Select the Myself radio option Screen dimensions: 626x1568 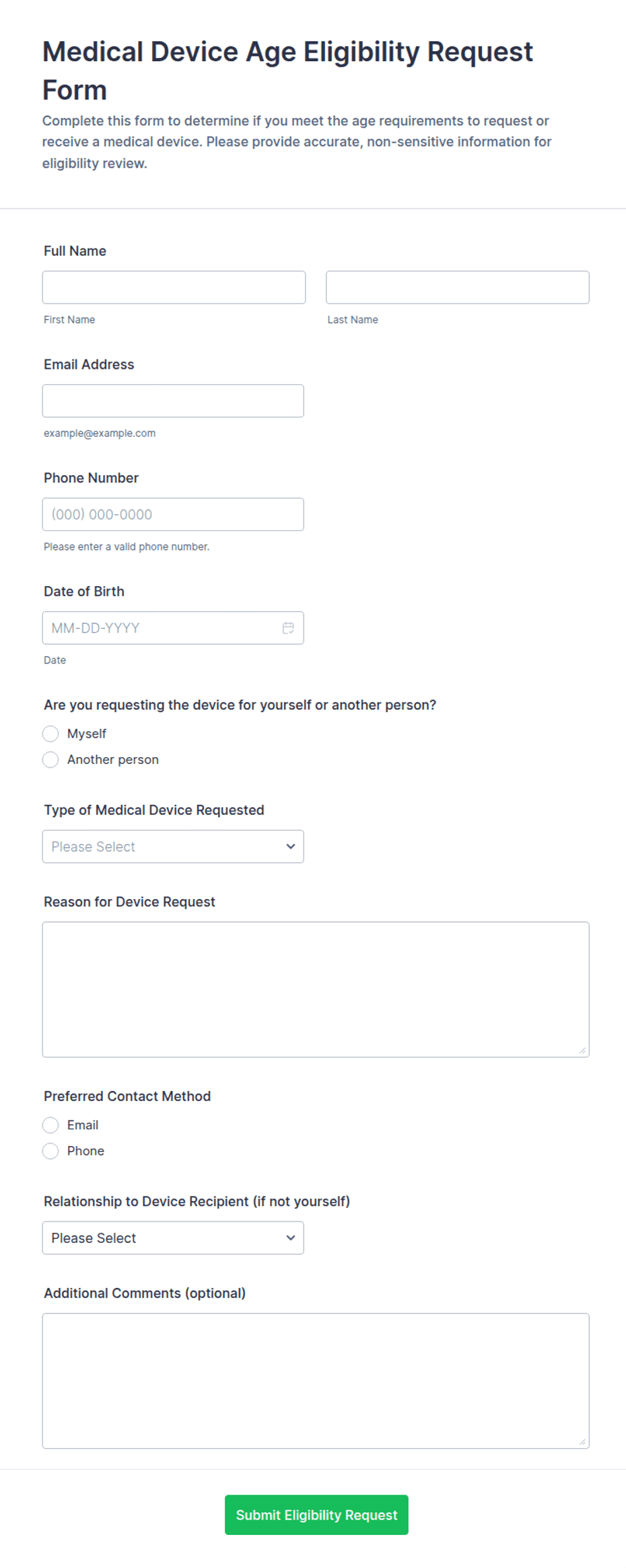(50, 734)
